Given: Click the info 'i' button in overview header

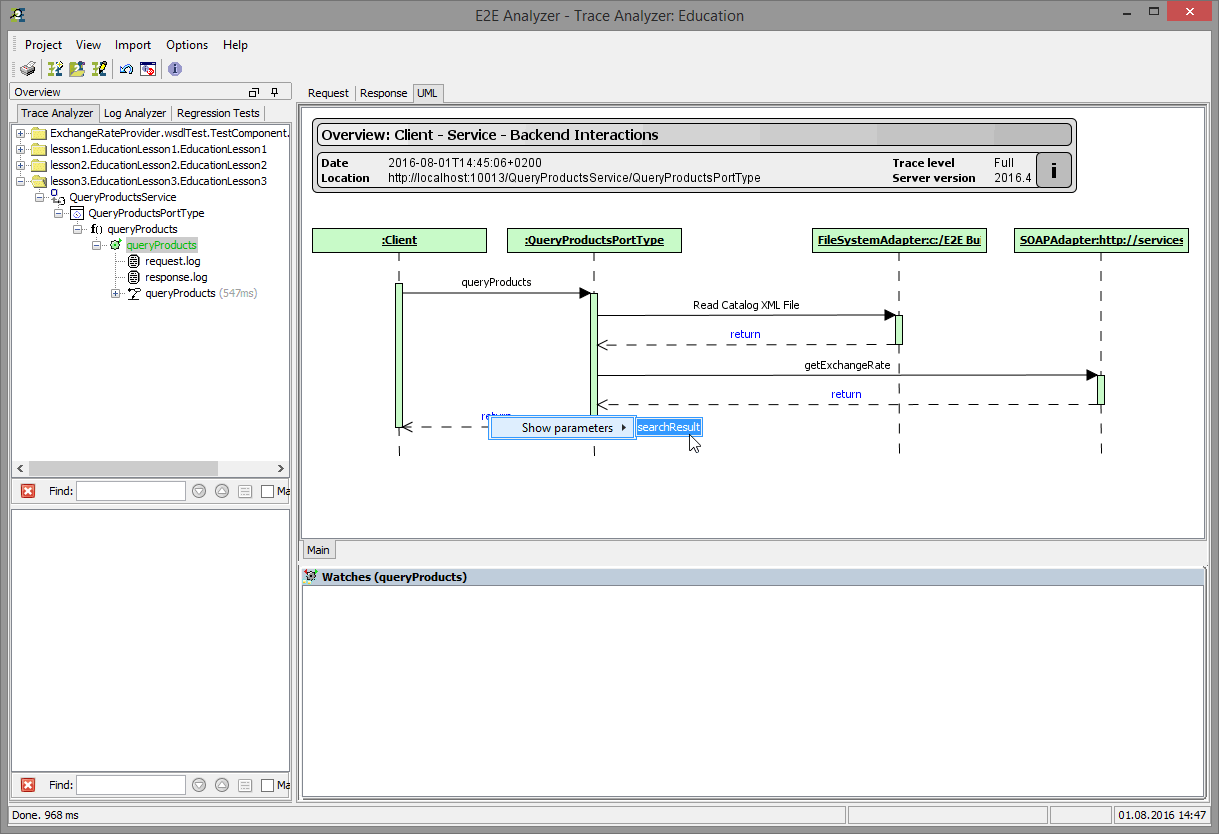Looking at the screenshot, I should point(1053,171).
